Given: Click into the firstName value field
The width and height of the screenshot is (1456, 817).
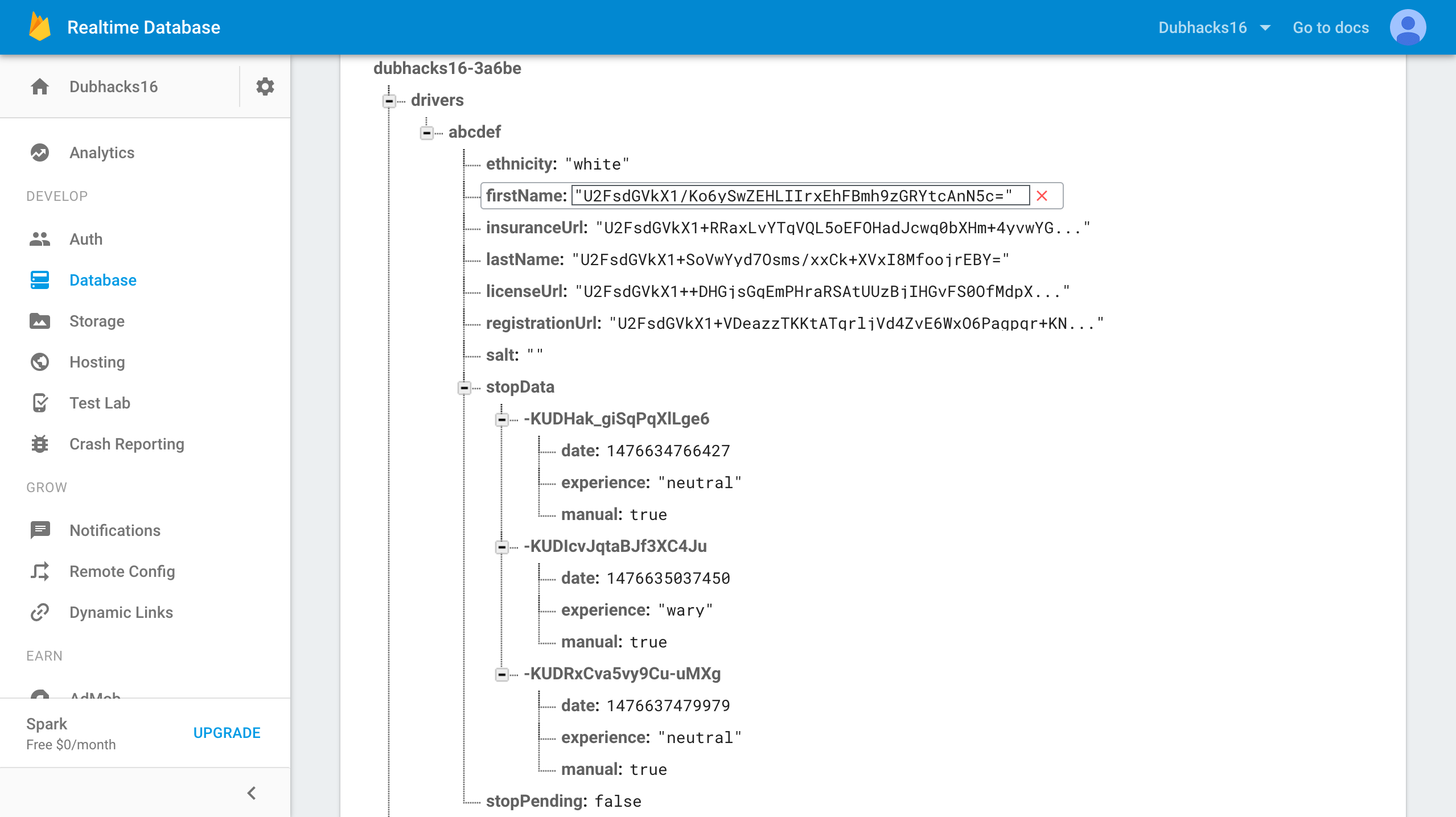Looking at the screenshot, I should (800, 196).
